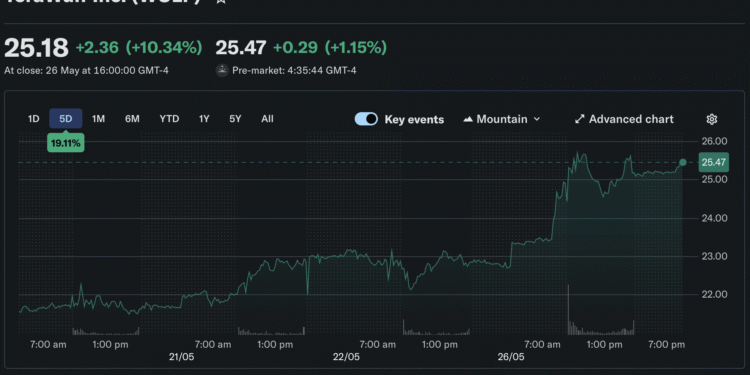Click the green last-price dot on chart
750x375 pixels.
pyautogui.click(x=683, y=163)
